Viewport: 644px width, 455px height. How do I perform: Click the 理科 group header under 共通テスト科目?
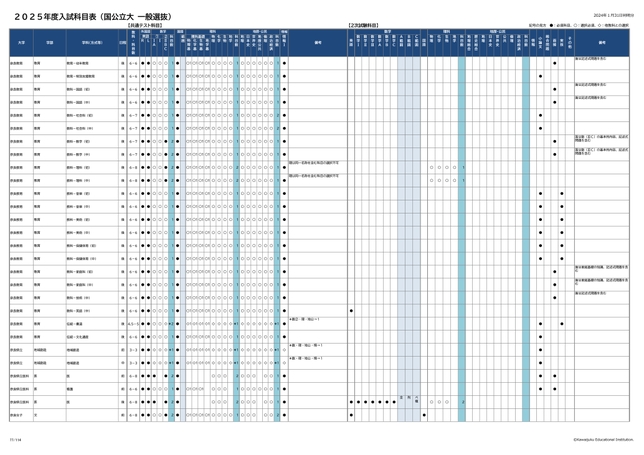click(212, 31)
